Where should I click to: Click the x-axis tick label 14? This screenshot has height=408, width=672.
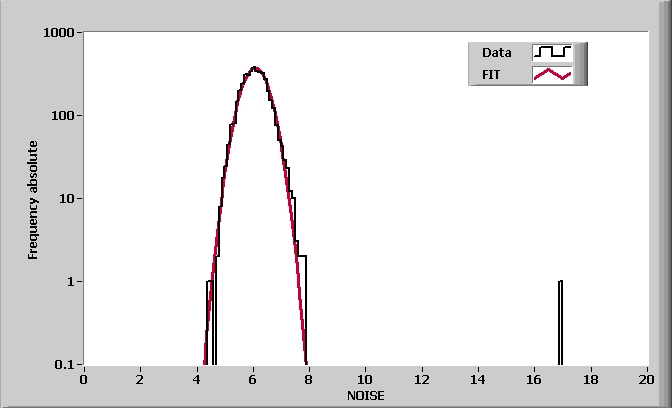(478, 379)
